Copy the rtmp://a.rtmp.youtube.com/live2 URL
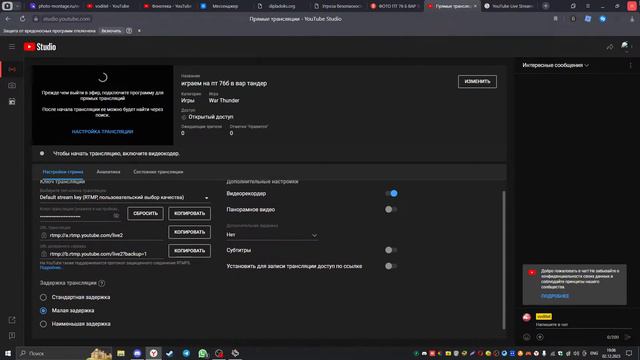Screen dimensions: 640x360 (189, 232)
